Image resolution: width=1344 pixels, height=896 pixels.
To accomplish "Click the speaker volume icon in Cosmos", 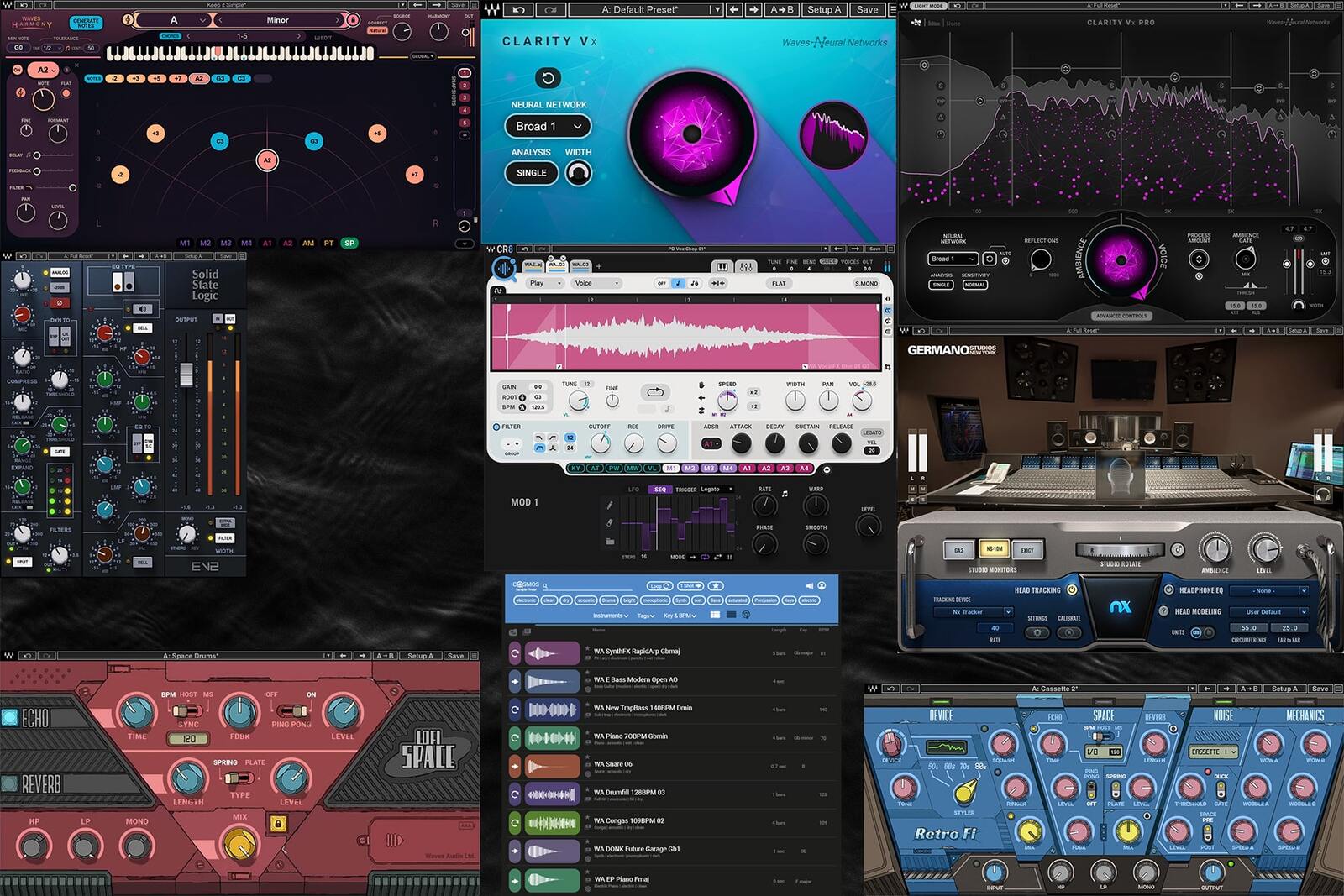I will click(809, 586).
